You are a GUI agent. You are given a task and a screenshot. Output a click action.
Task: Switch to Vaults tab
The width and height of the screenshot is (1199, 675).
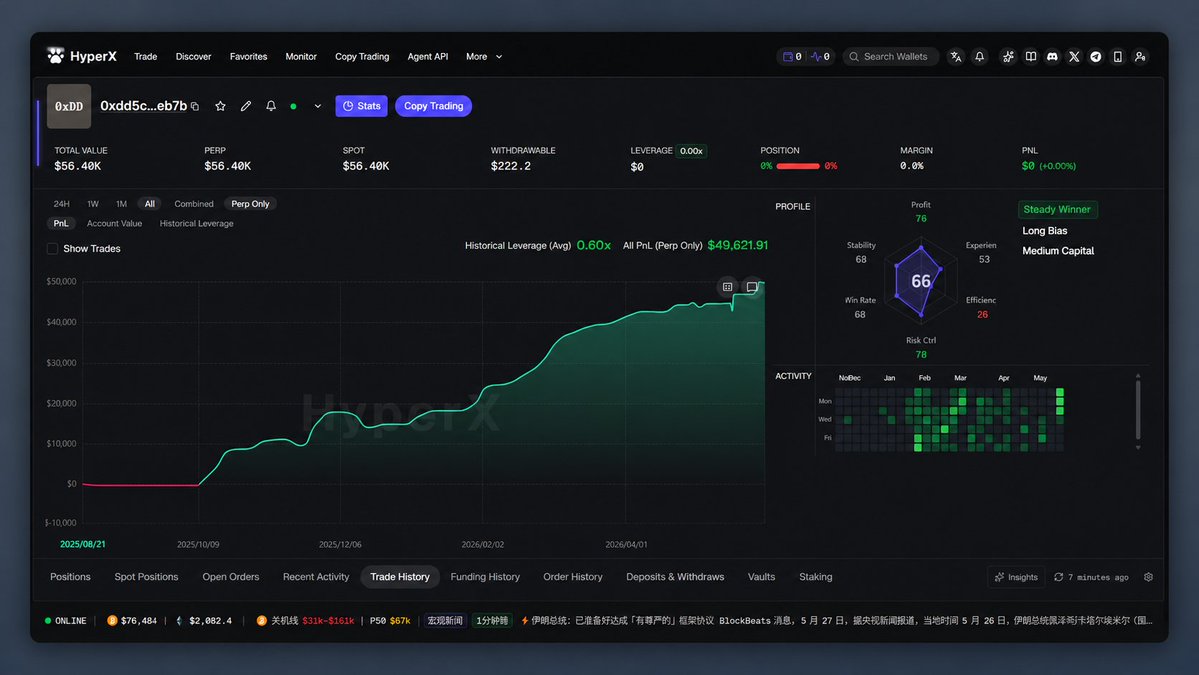(761, 577)
